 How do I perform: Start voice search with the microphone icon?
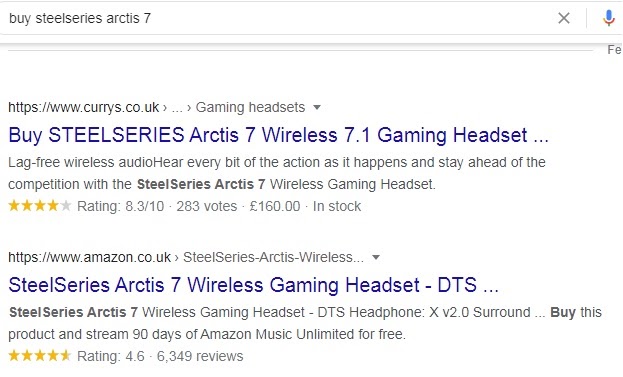[608, 18]
